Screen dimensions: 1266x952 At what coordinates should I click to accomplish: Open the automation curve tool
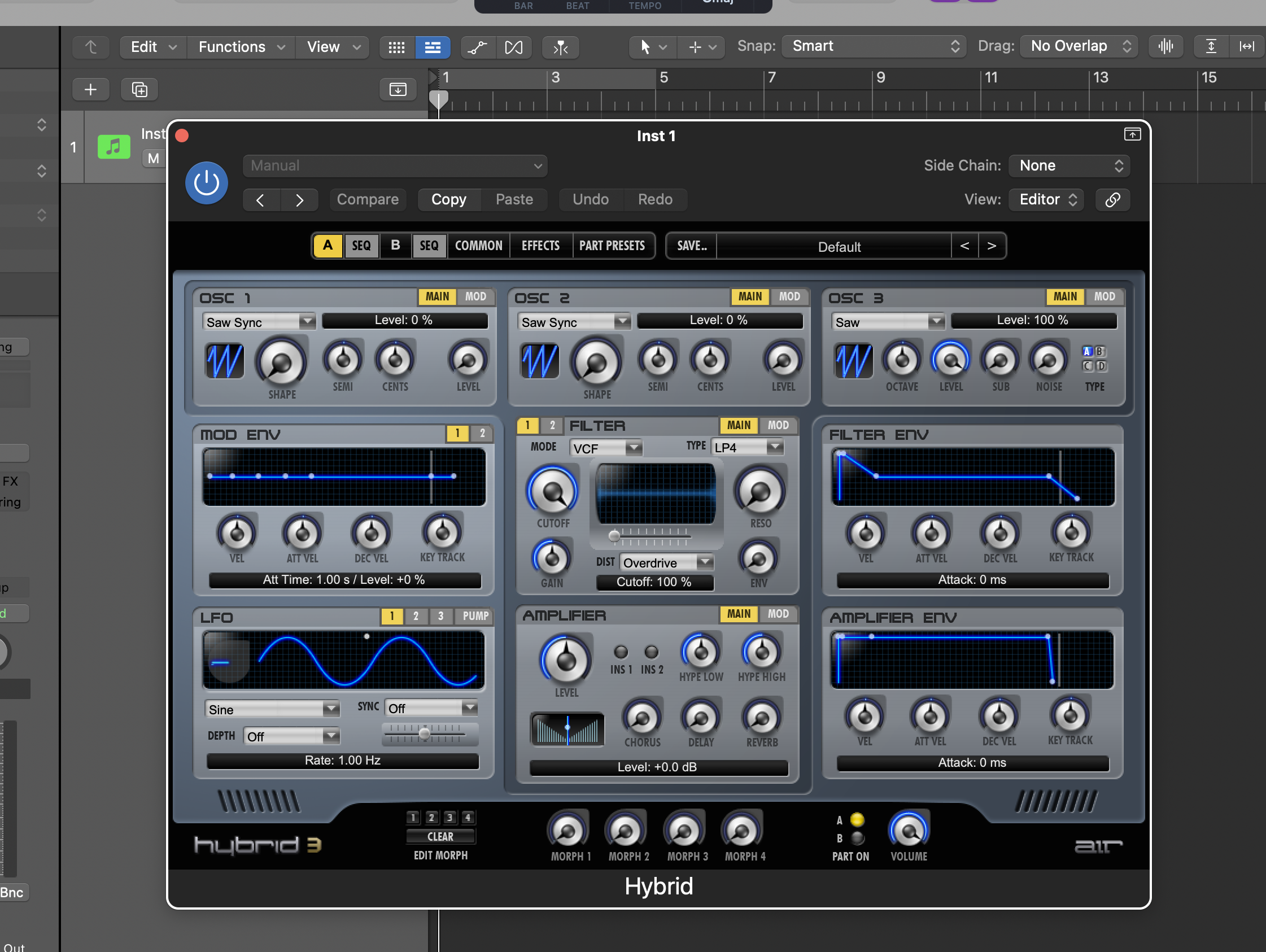pos(477,47)
